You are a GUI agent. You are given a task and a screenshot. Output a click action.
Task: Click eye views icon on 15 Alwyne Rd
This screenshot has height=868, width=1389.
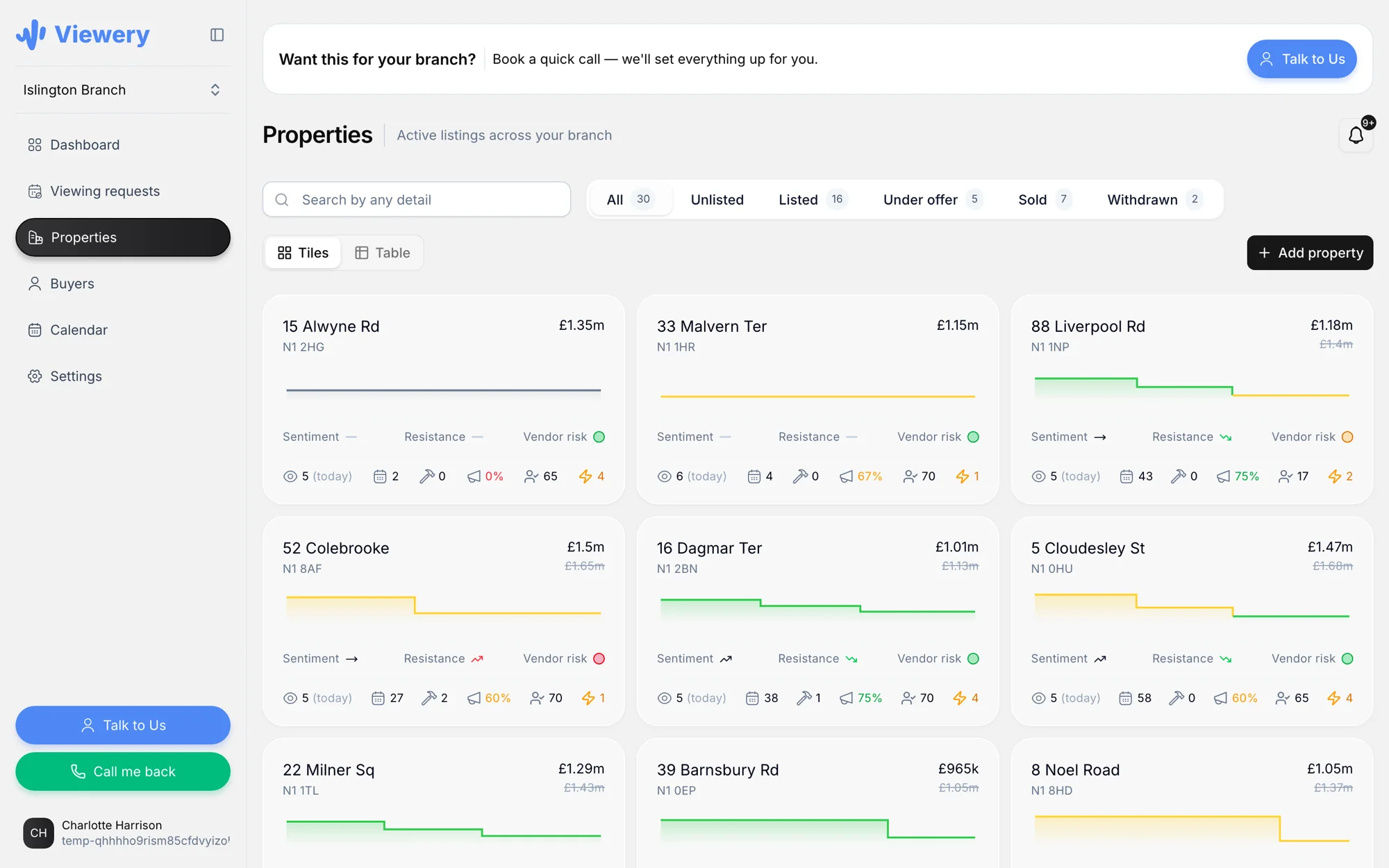(x=290, y=476)
